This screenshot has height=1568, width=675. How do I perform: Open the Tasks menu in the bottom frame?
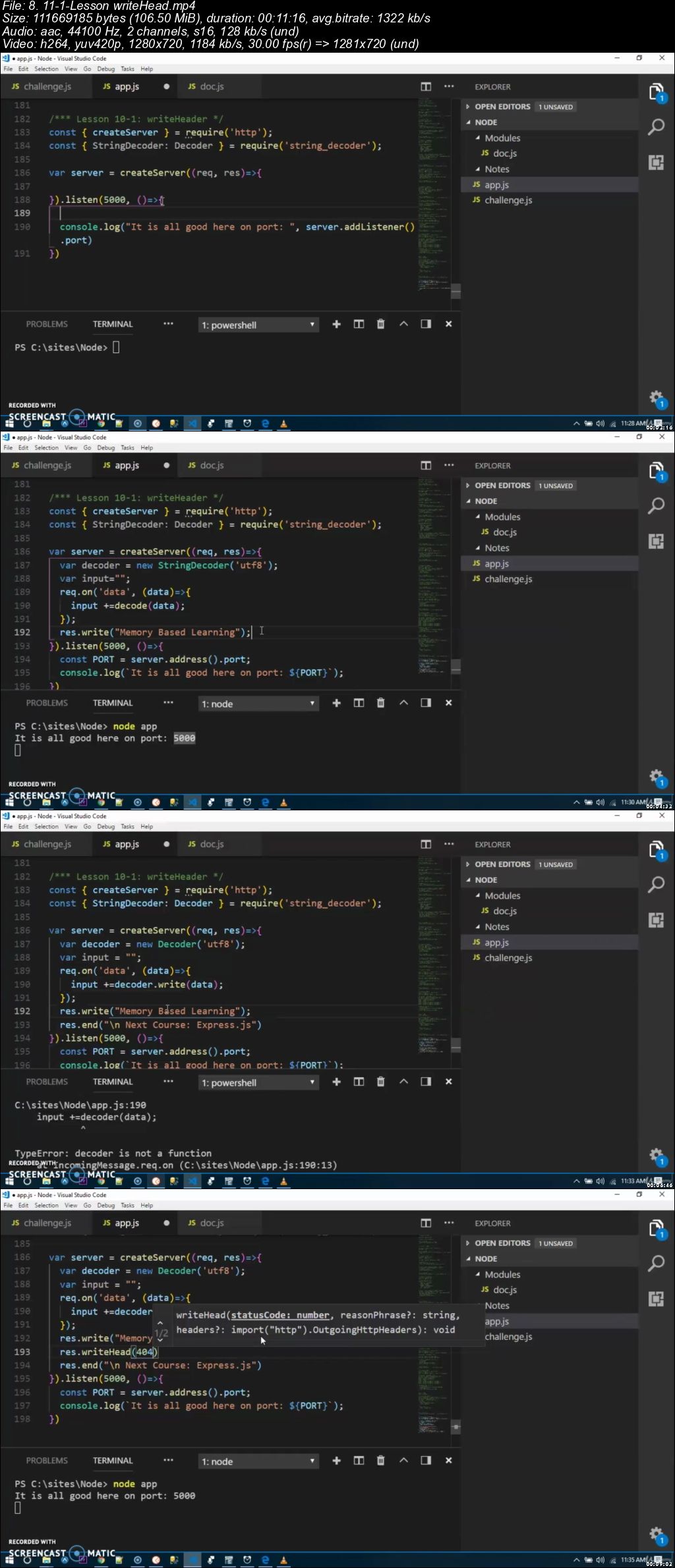tap(127, 1205)
